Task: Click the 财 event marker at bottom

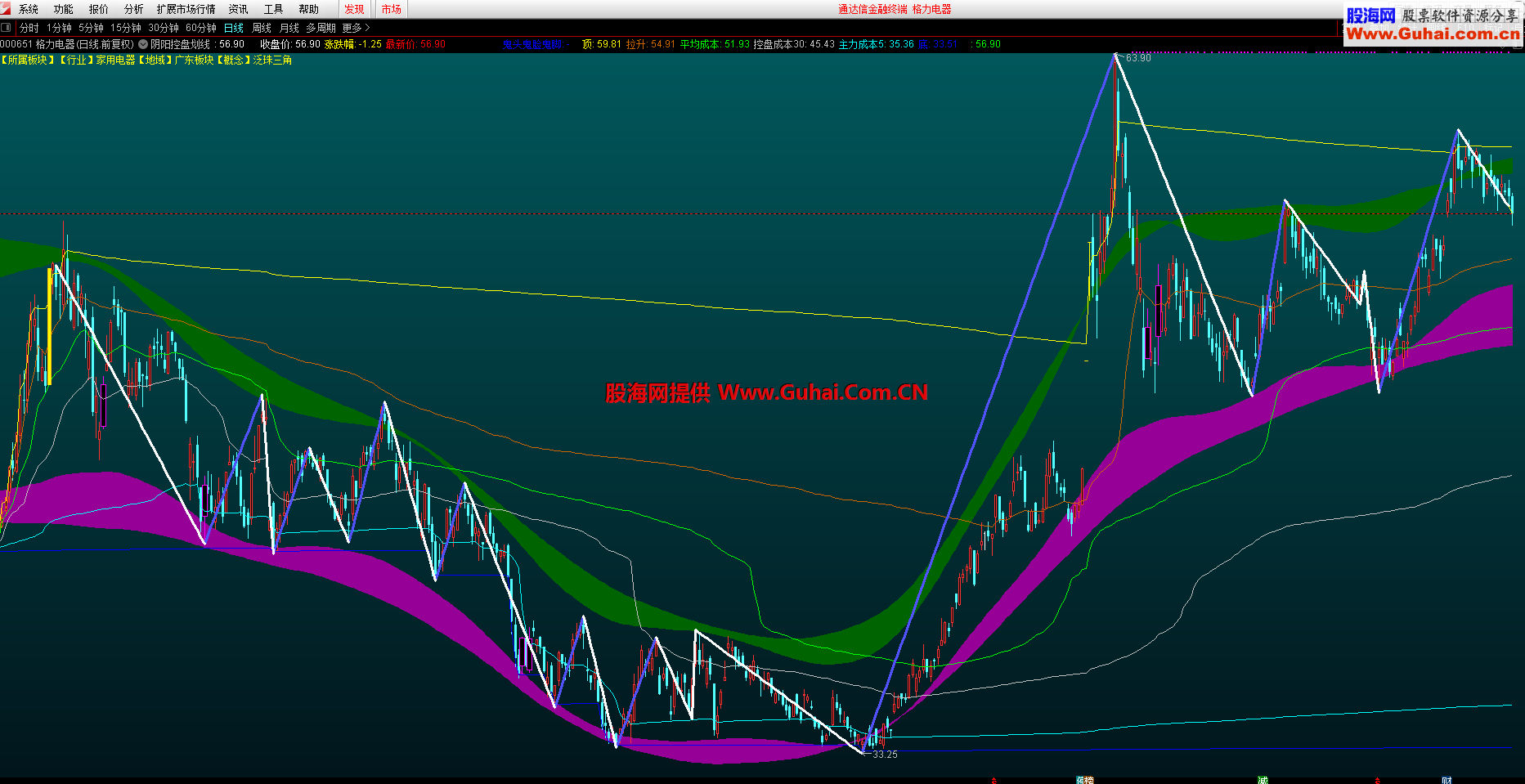Action: (1447, 781)
